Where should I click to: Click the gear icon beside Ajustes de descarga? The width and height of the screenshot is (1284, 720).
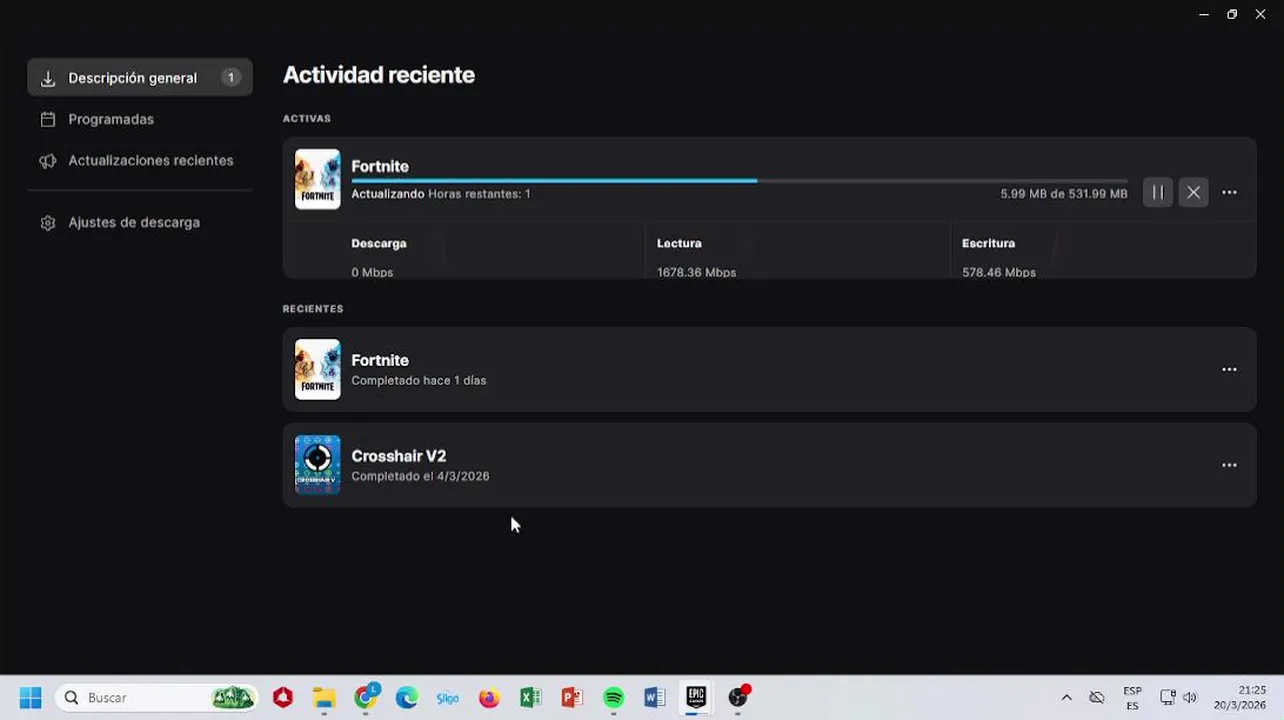point(47,223)
